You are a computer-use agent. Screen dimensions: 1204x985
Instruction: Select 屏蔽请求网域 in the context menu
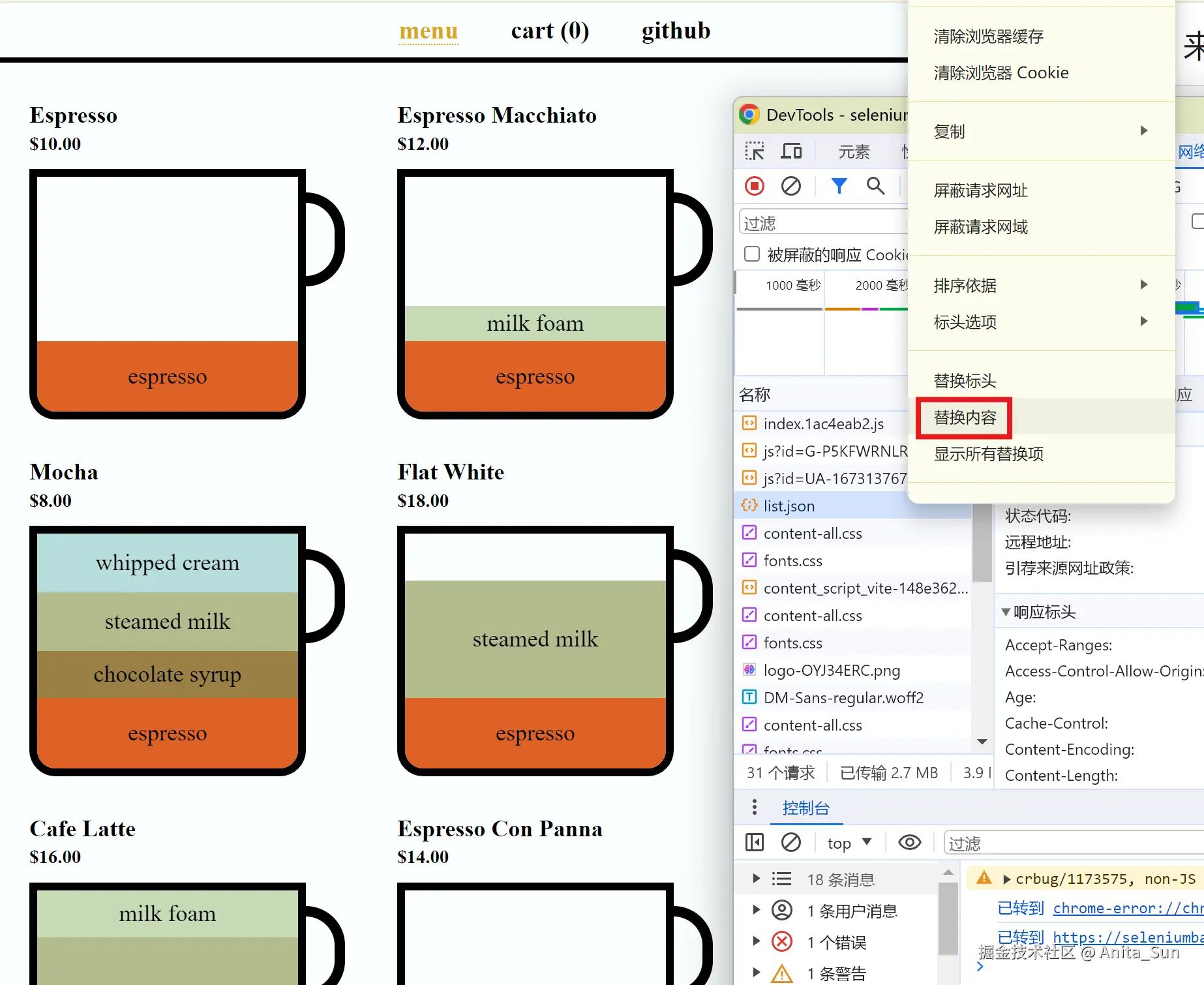pos(1042,226)
